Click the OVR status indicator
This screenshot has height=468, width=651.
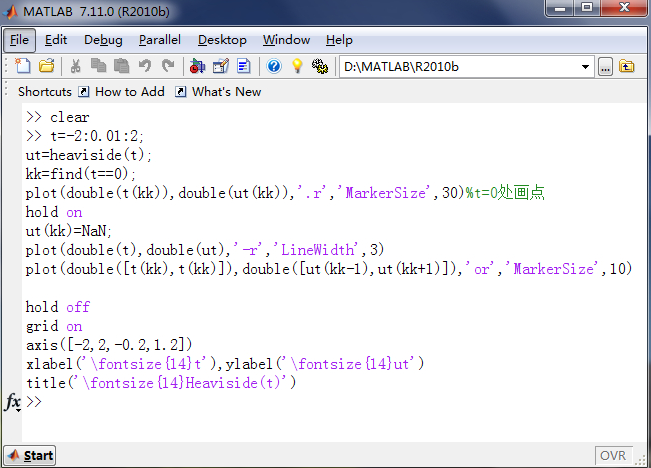tap(613, 456)
